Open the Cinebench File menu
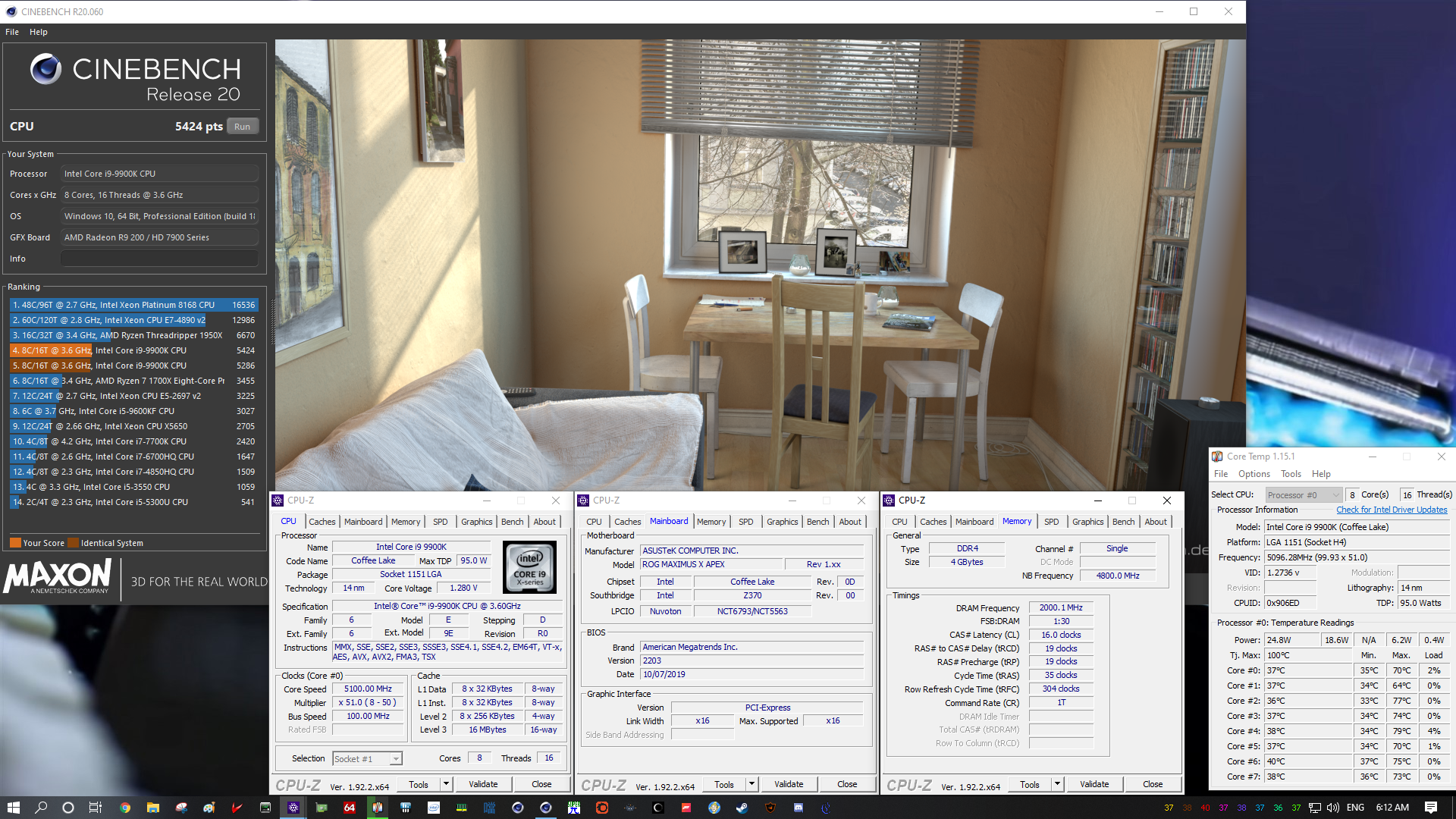This screenshot has height=819, width=1456. coord(12,32)
